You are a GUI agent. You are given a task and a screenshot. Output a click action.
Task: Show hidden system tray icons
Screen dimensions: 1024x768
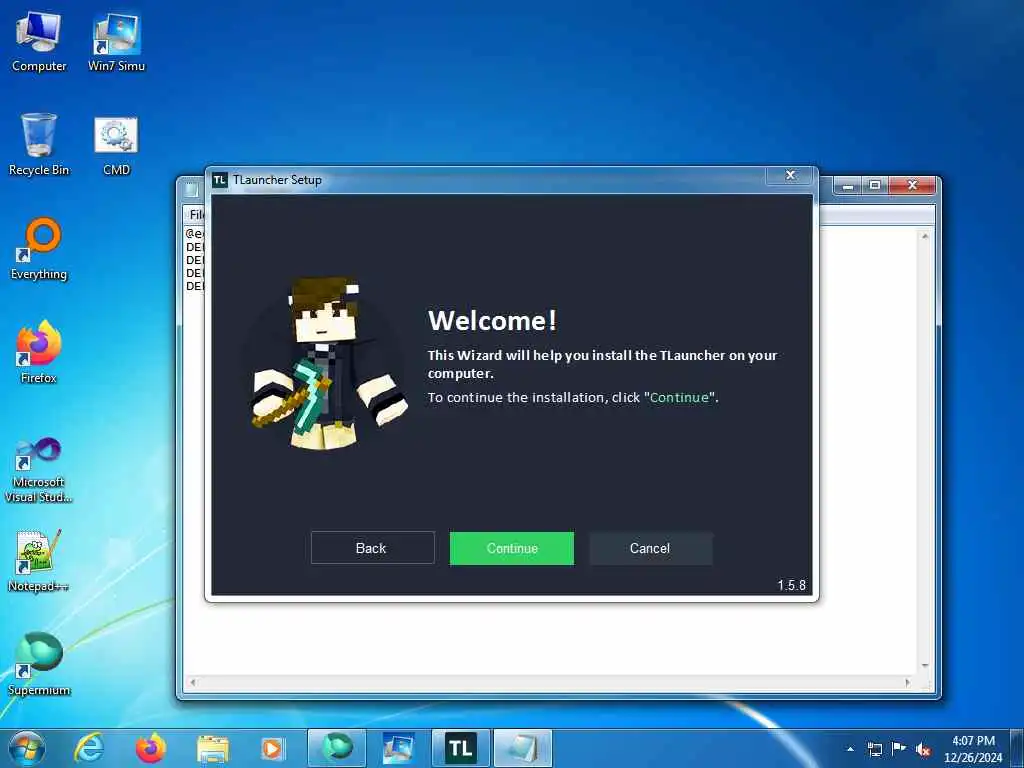pyautogui.click(x=850, y=749)
